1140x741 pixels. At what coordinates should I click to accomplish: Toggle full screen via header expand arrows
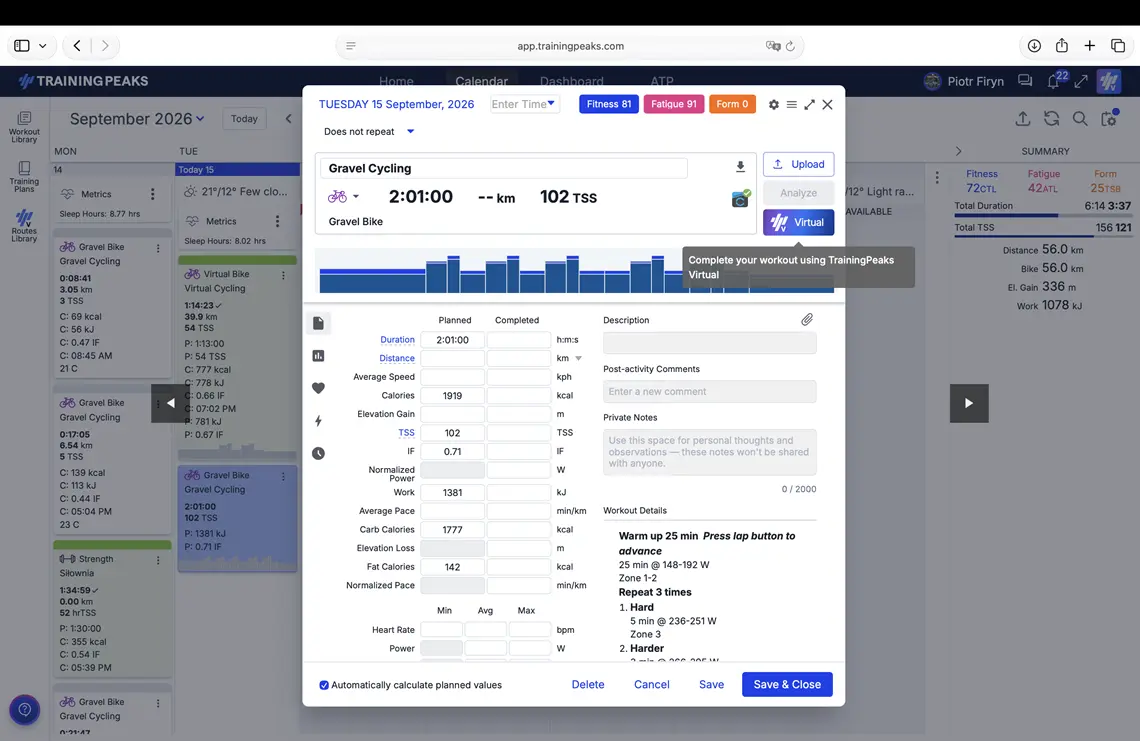pyautogui.click(x=1081, y=81)
